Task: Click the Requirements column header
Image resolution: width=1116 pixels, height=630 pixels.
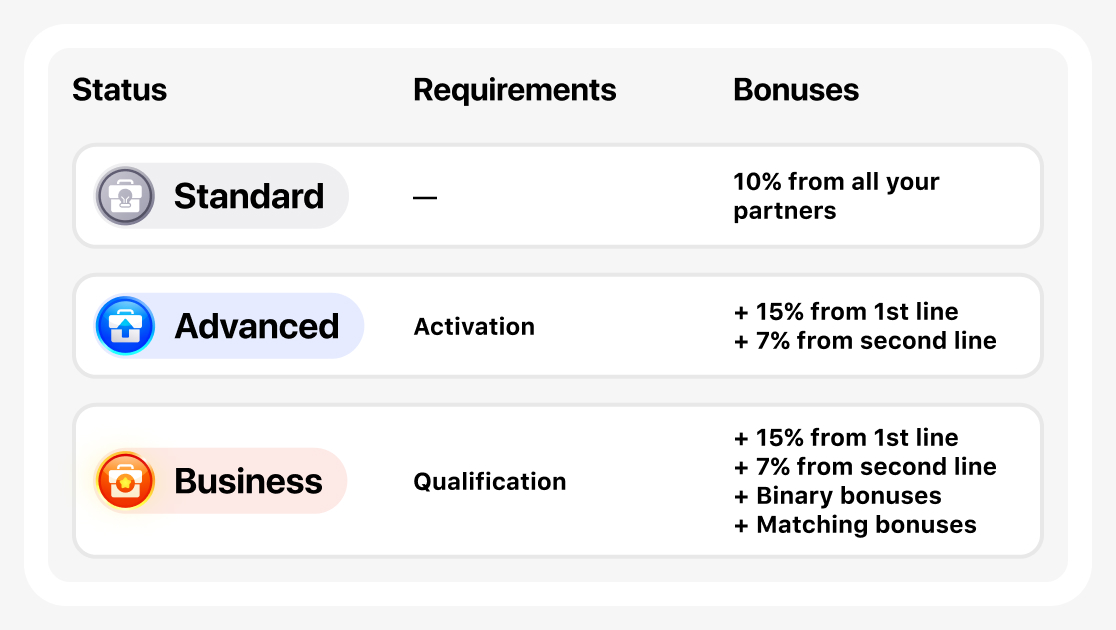Action: tap(514, 90)
